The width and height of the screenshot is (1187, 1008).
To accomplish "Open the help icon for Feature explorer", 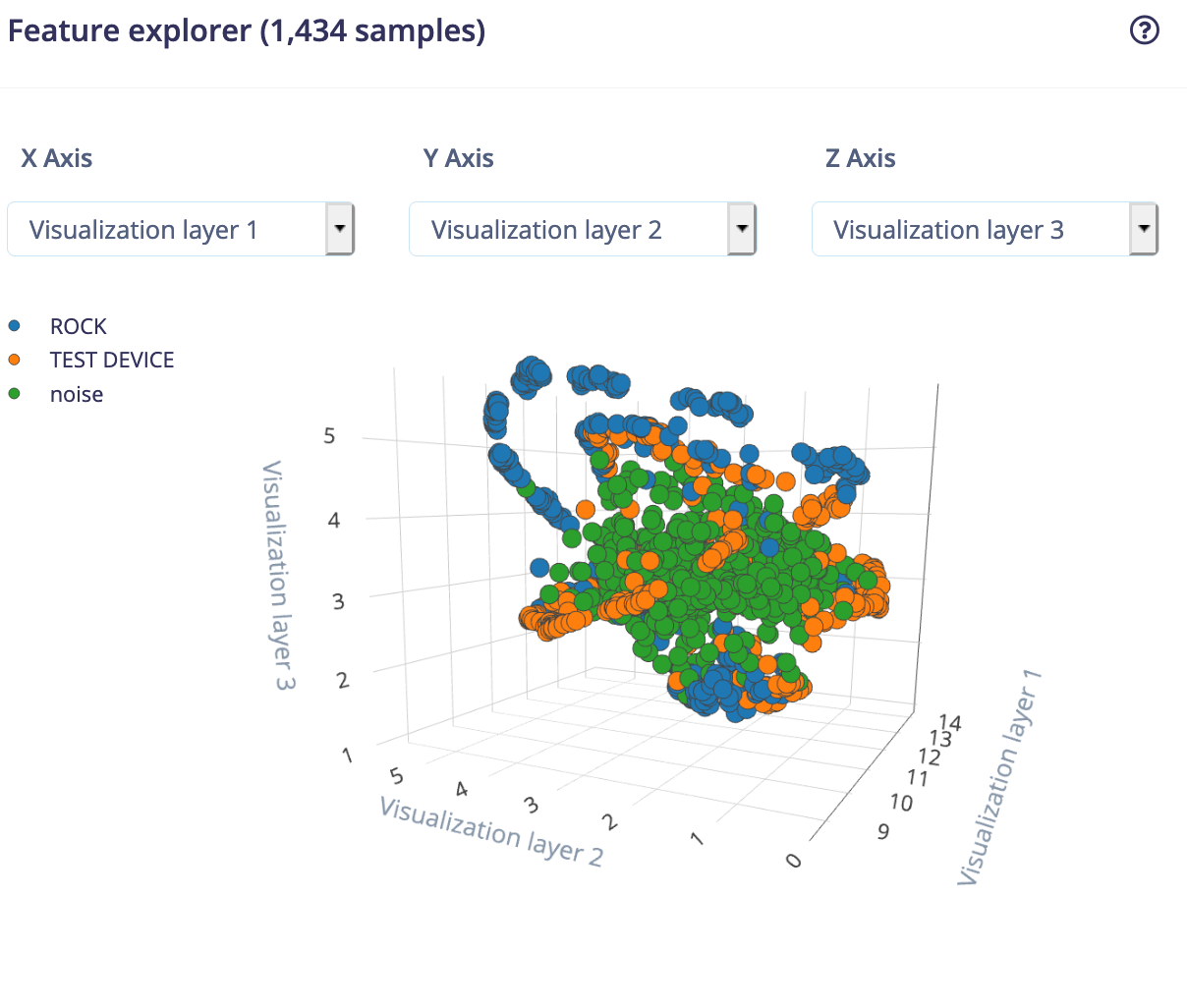I will (1145, 30).
